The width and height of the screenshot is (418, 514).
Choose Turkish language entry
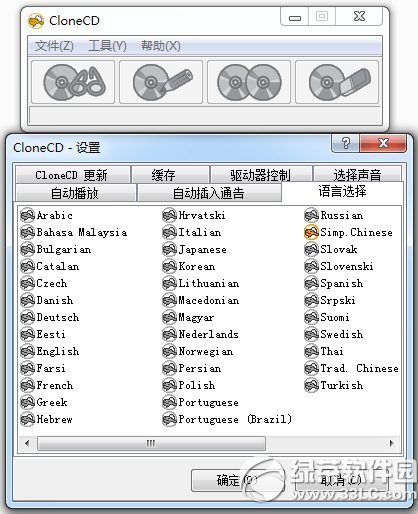(342, 385)
